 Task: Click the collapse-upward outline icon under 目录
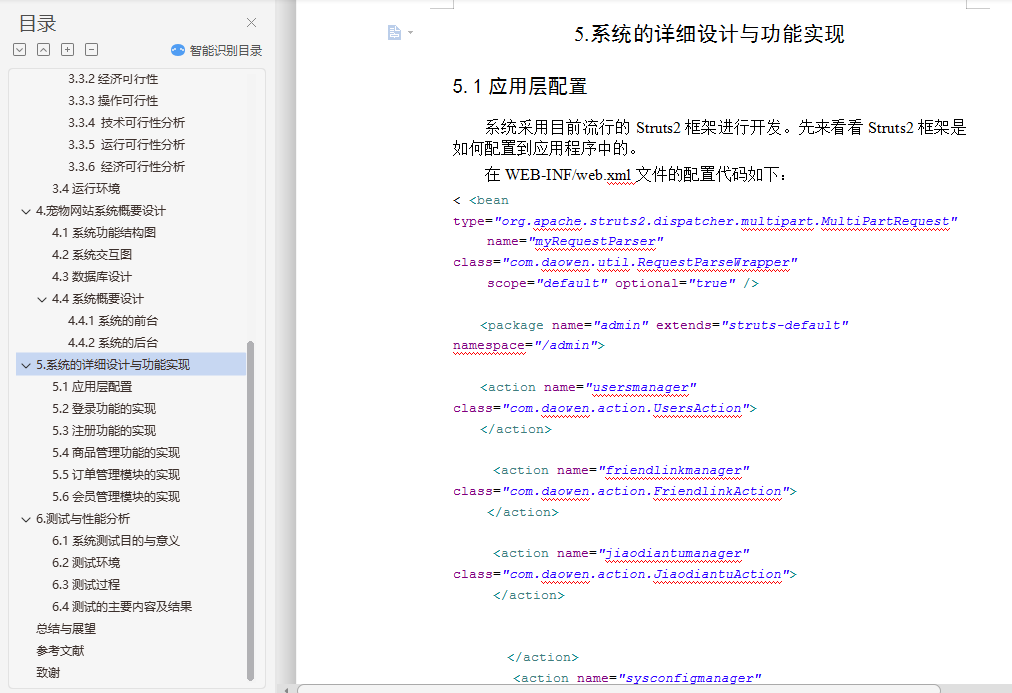[x=43, y=50]
